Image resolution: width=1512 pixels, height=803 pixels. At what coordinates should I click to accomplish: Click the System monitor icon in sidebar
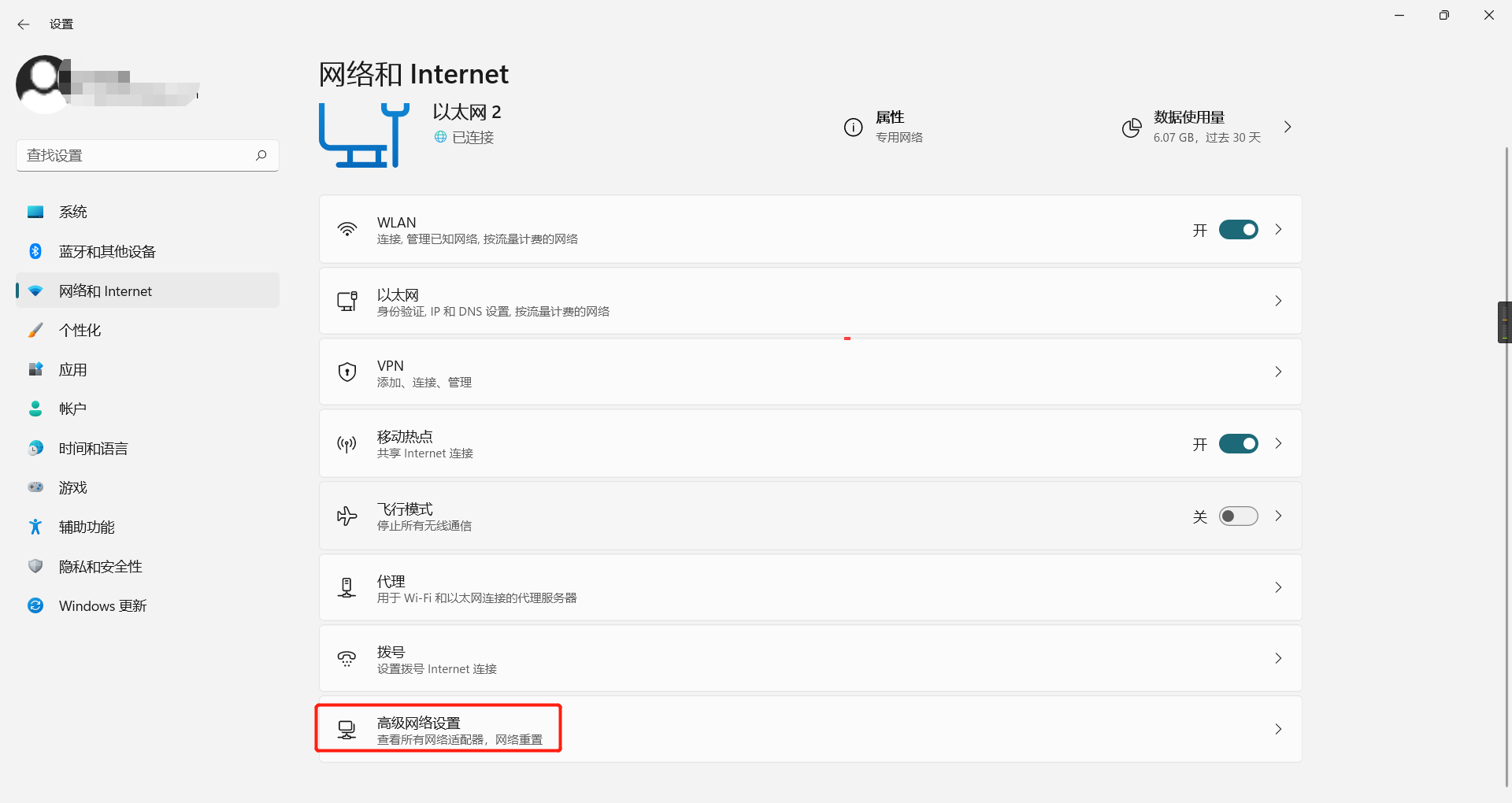(35, 212)
